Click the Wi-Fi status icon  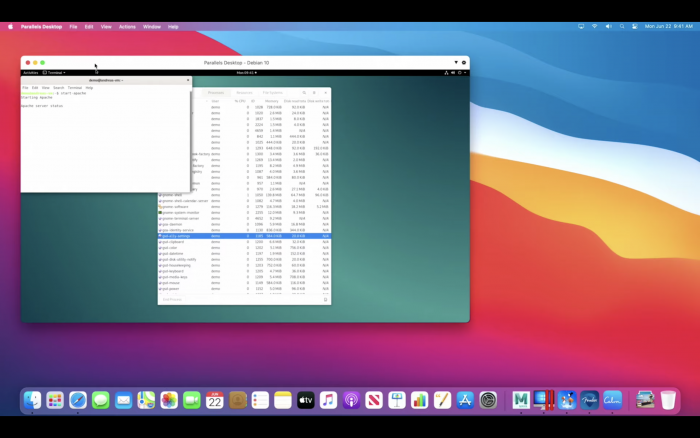tap(594, 26)
